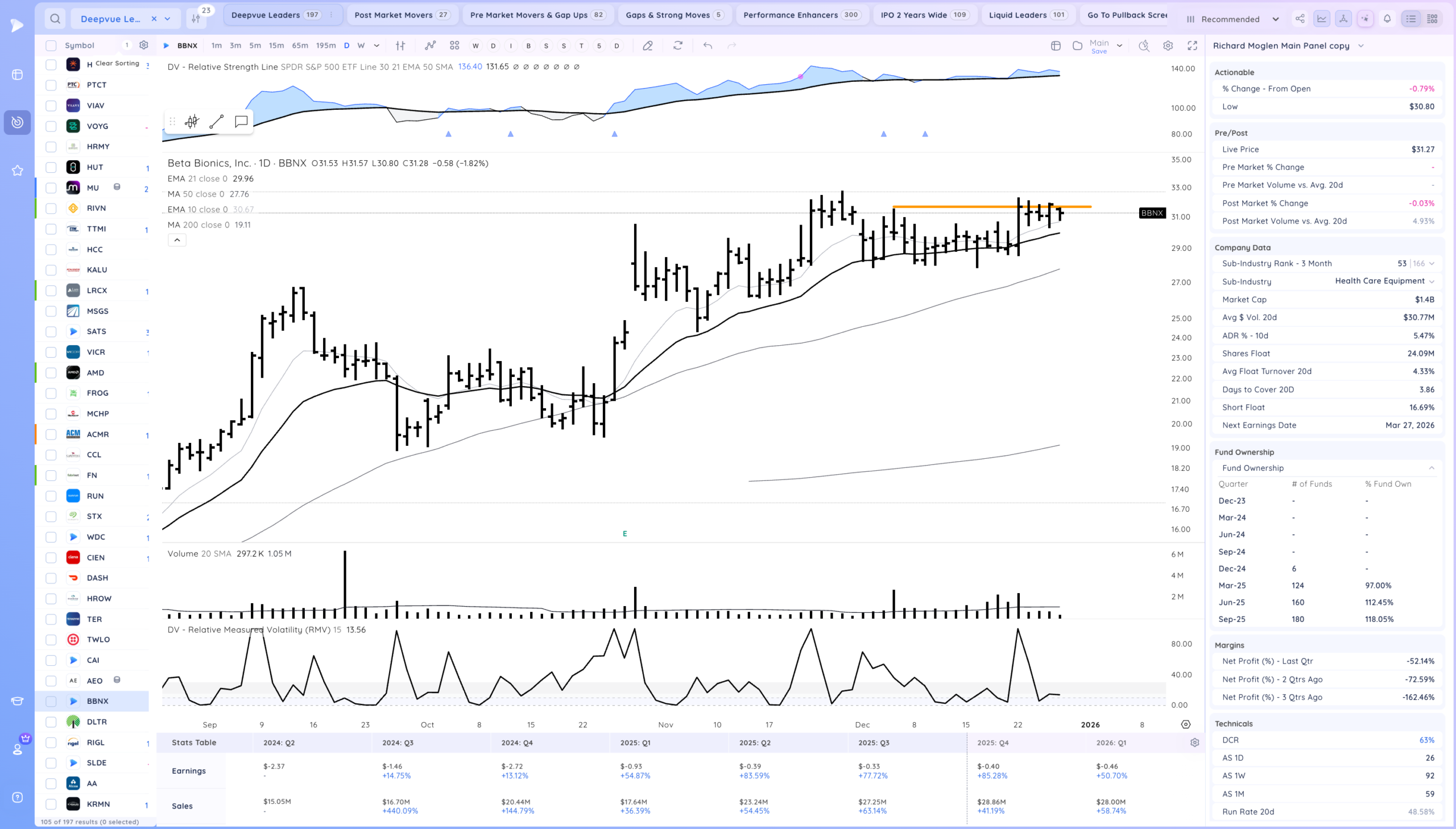Image resolution: width=1456 pixels, height=829 pixels.
Task: Select the trend line drawing tool
Action: (x=216, y=121)
